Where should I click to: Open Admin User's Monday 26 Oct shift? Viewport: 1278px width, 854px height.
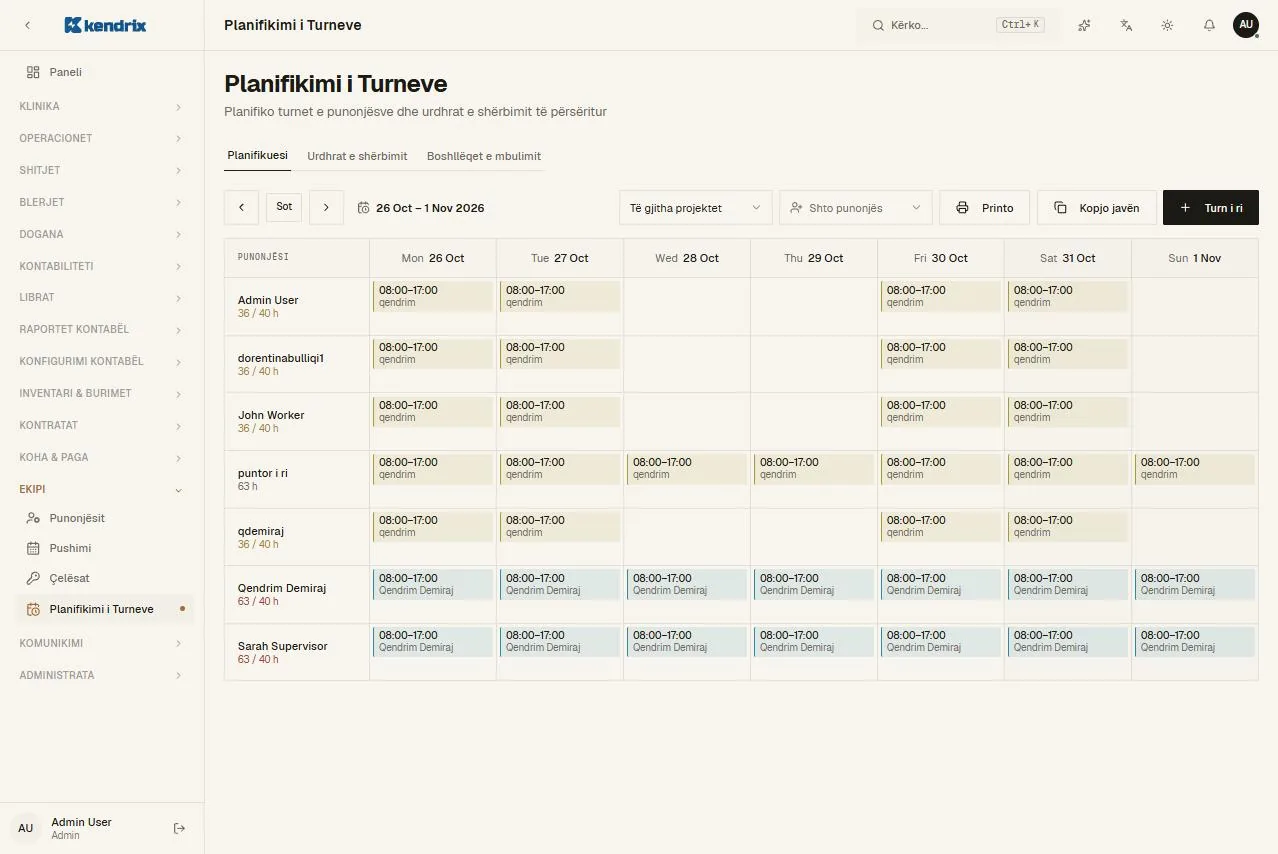pyautogui.click(x=433, y=296)
